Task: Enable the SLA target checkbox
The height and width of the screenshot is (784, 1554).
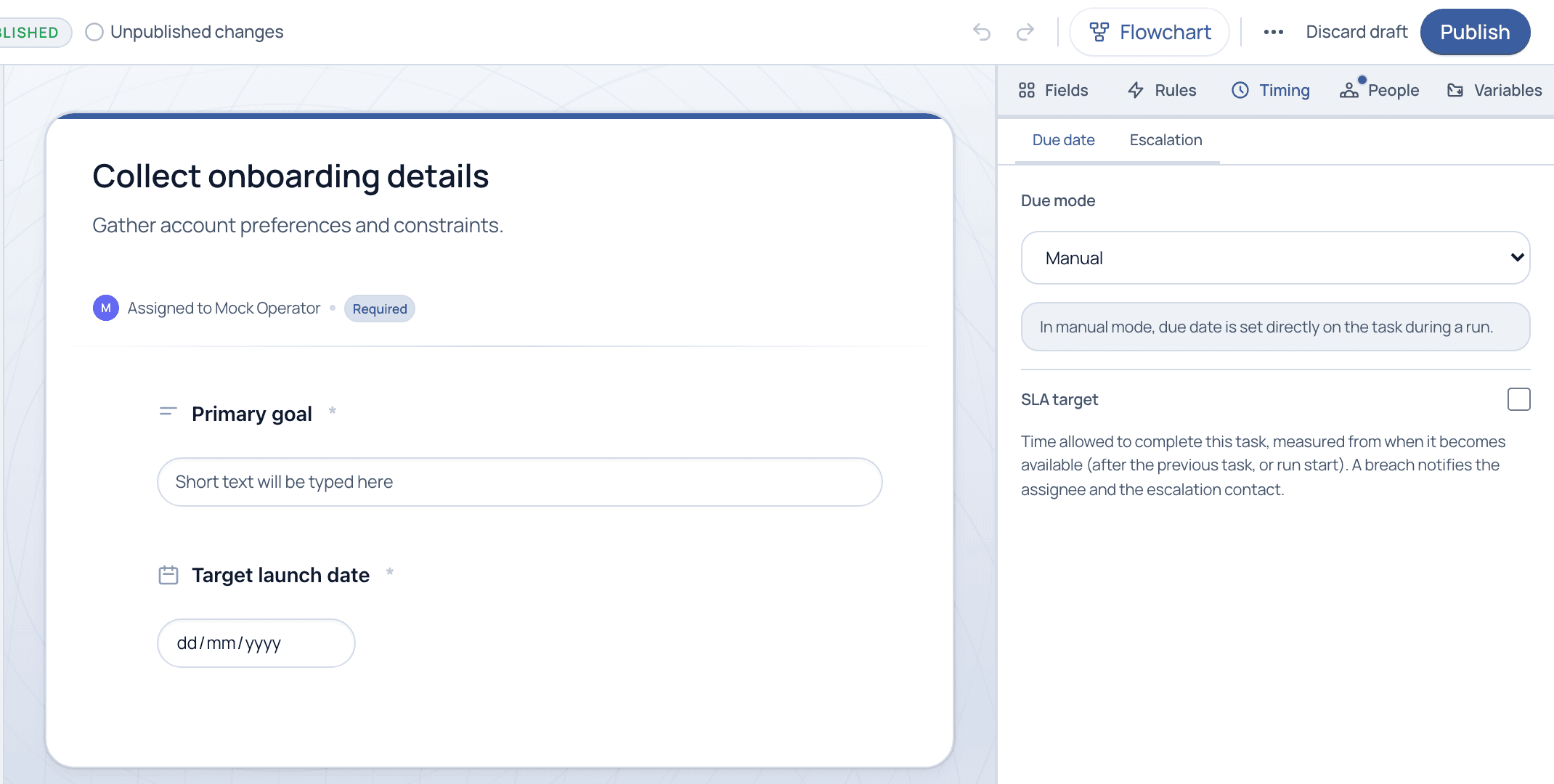Action: pos(1518,399)
